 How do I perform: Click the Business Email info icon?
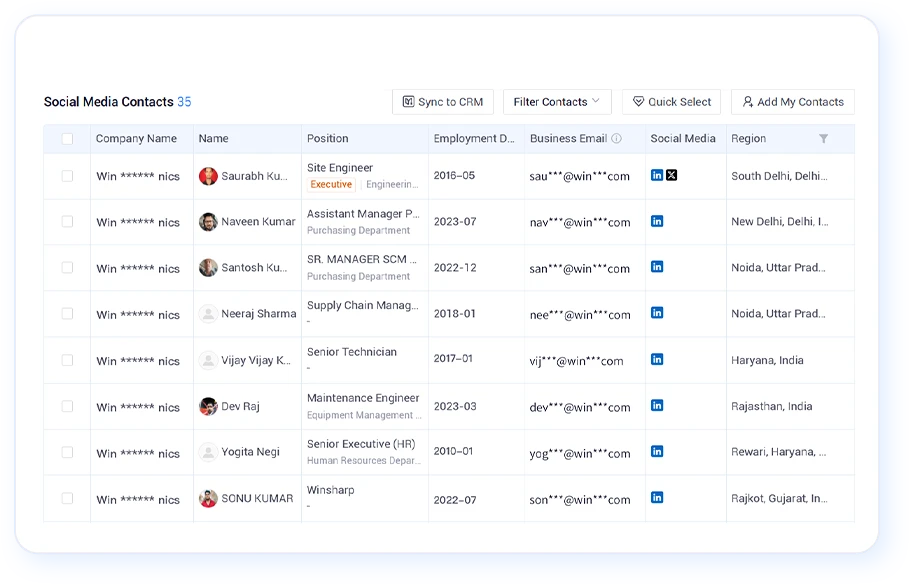(617, 138)
